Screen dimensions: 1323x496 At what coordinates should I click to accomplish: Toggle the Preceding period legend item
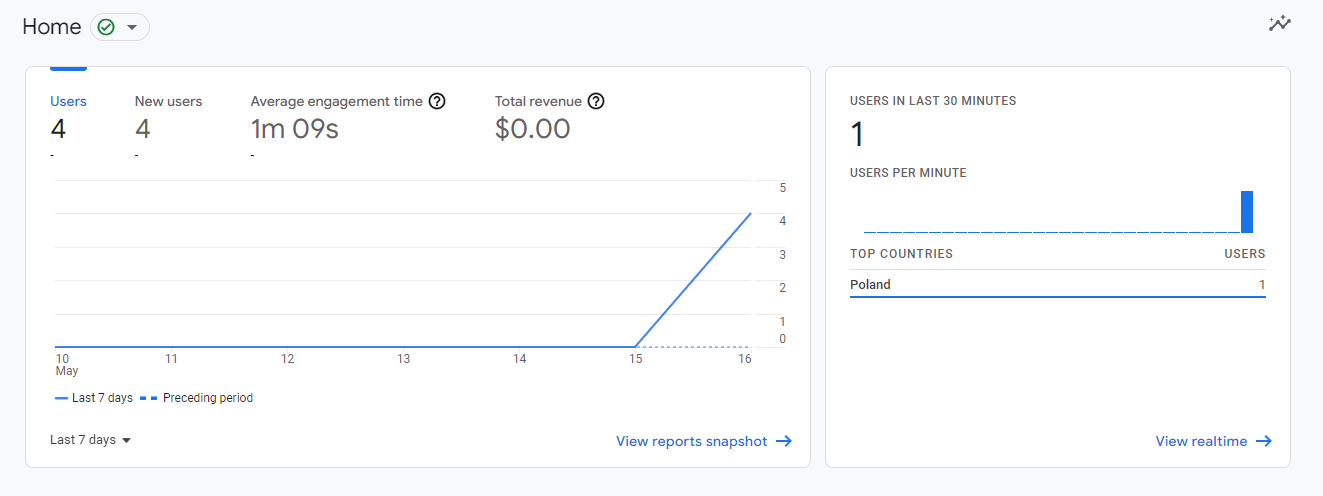(197, 398)
